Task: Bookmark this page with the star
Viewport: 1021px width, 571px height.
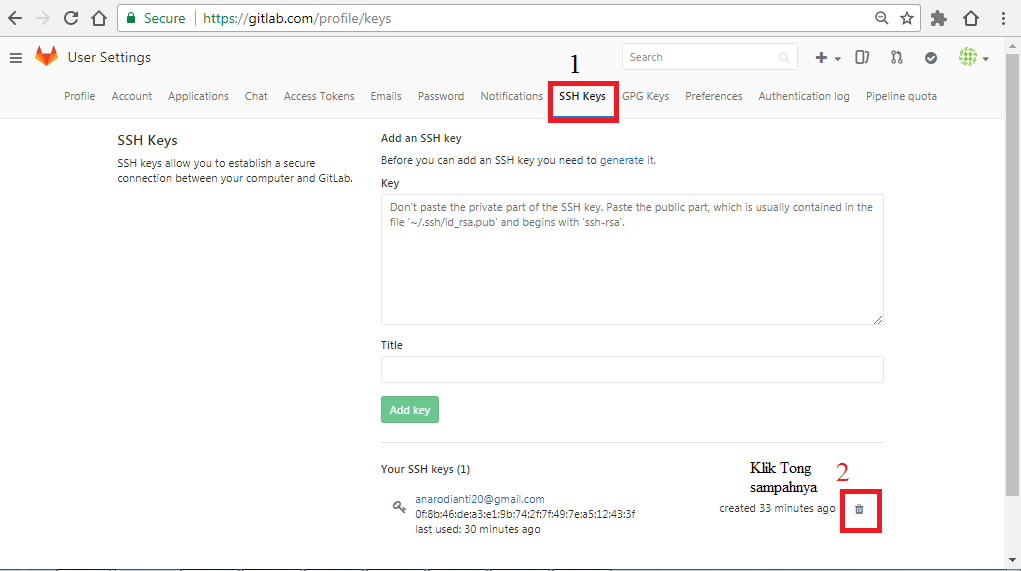Action: point(907,18)
